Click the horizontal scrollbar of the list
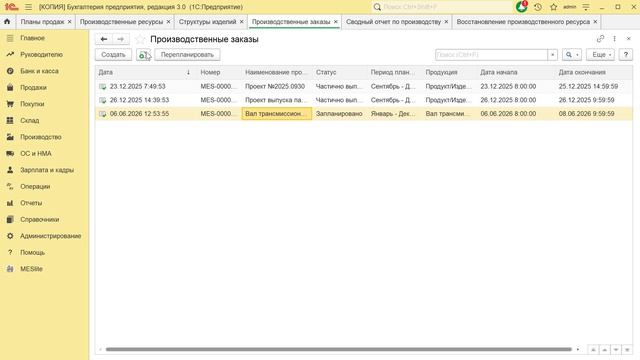 [x=338, y=349]
